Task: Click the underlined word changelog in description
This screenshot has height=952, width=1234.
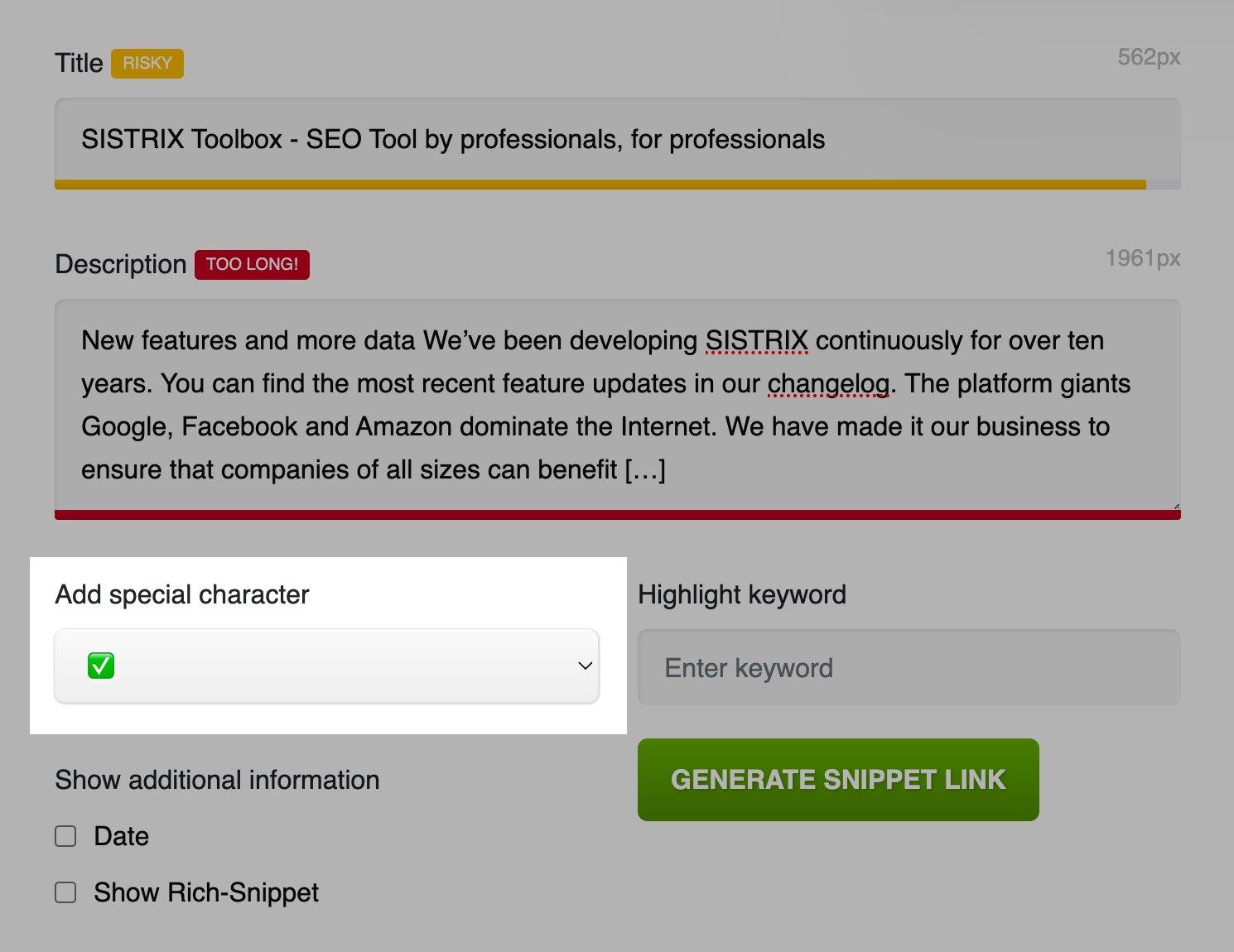Action: pos(828,384)
